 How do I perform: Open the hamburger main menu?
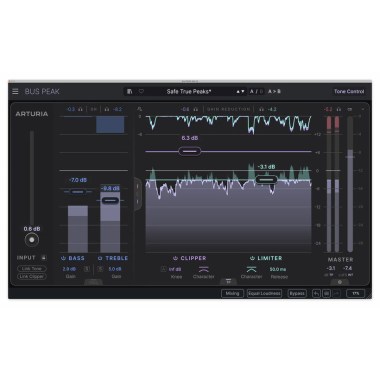tap(15, 91)
